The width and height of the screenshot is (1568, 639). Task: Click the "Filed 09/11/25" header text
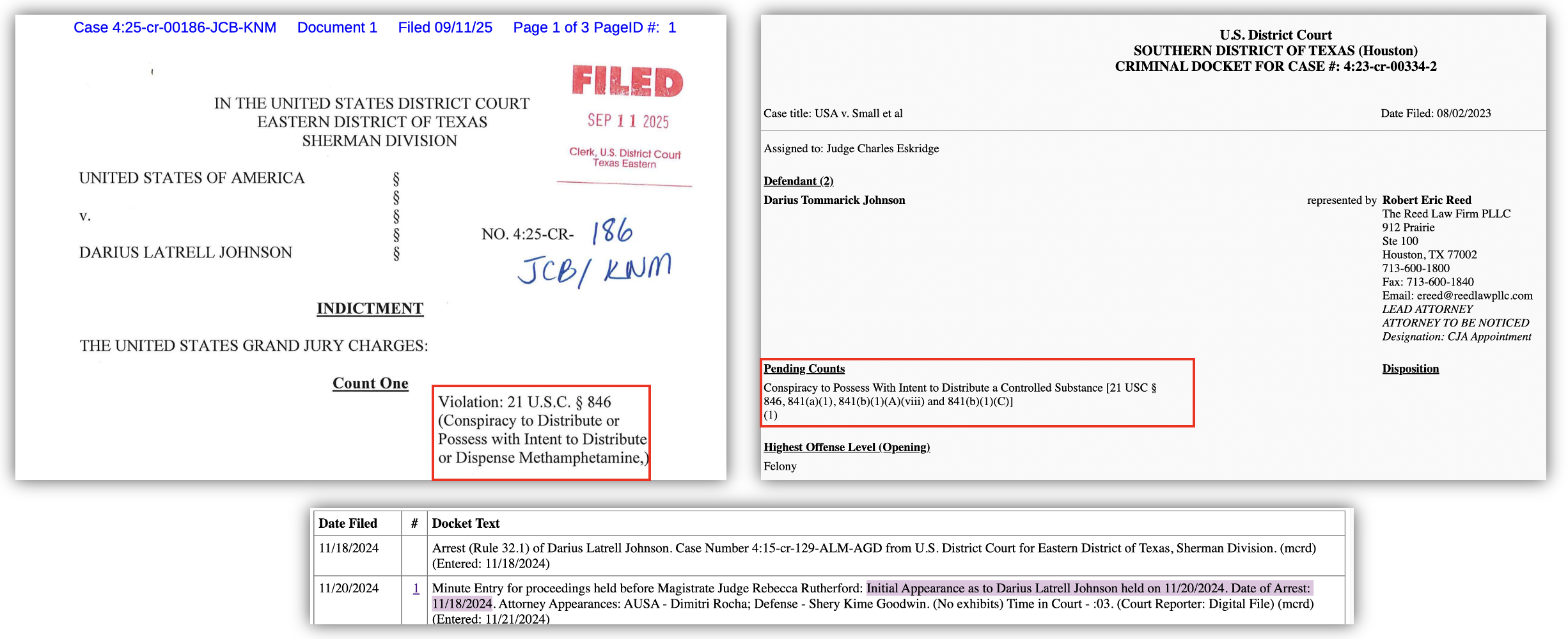click(445, 27)
